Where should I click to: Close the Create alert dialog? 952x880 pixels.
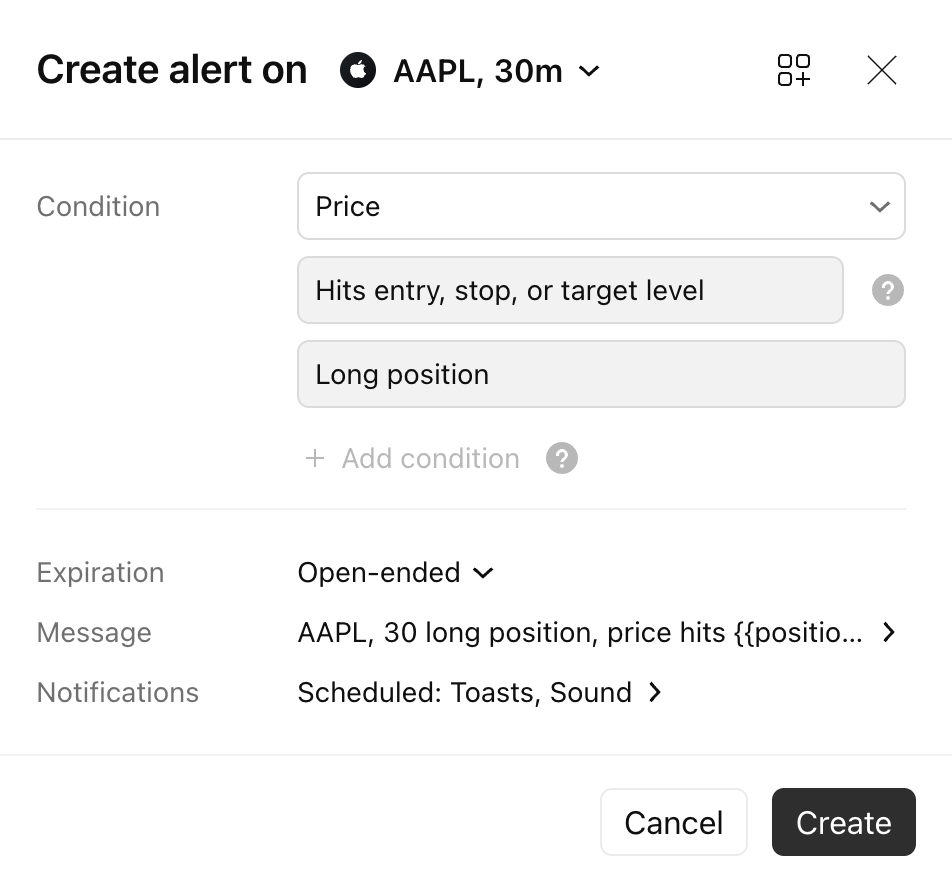882,70
